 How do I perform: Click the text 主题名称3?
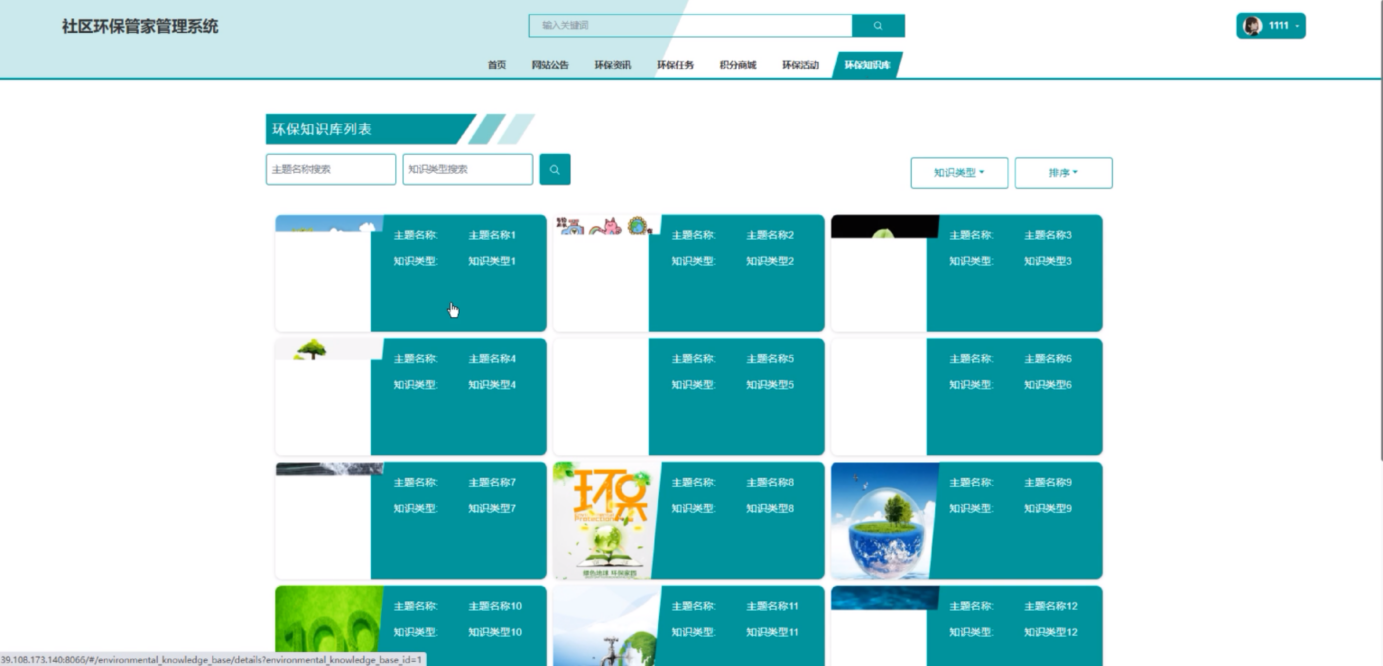tap(1048, 236)
